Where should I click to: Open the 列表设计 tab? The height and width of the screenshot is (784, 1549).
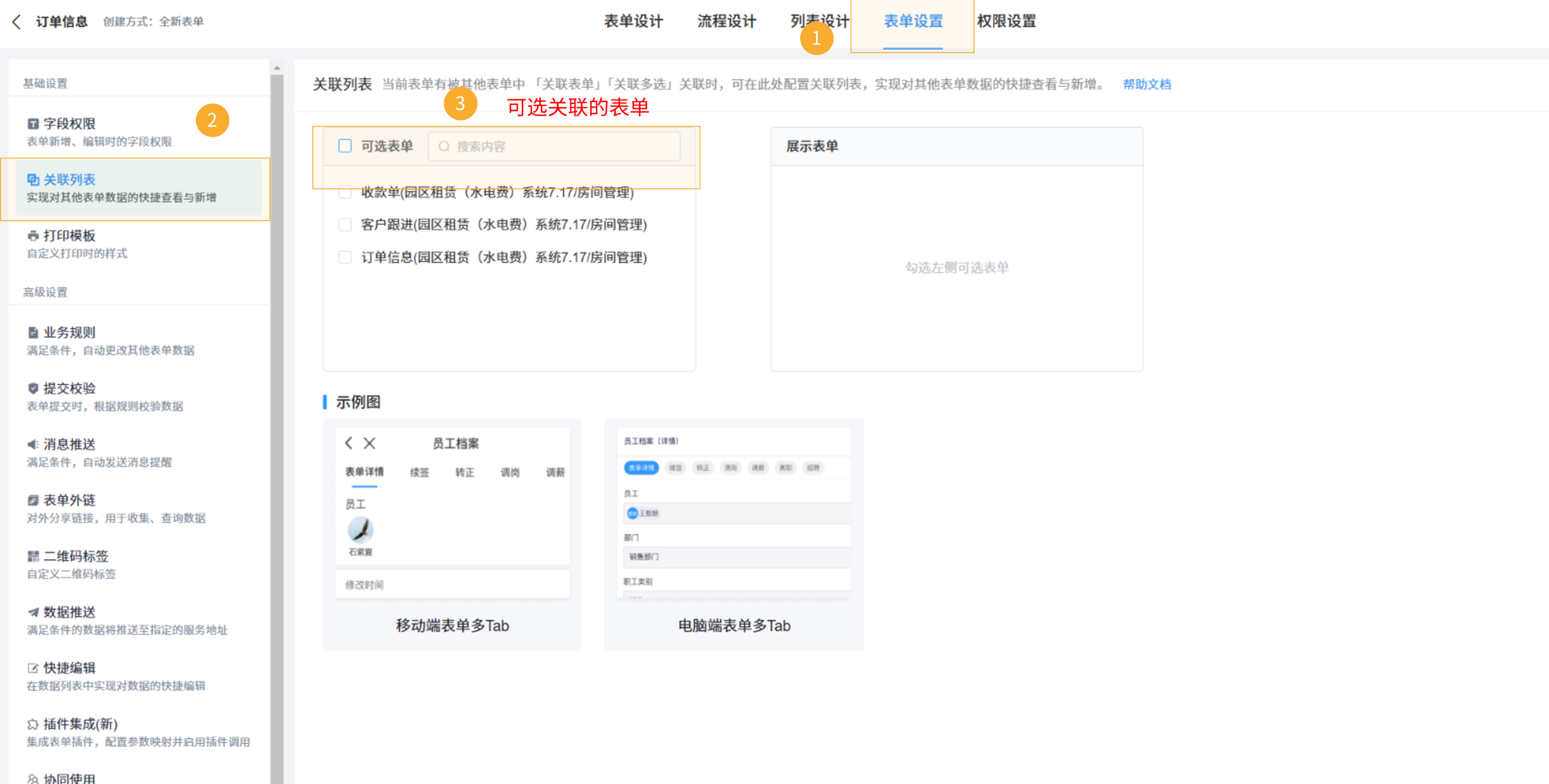tap(819, 21)
